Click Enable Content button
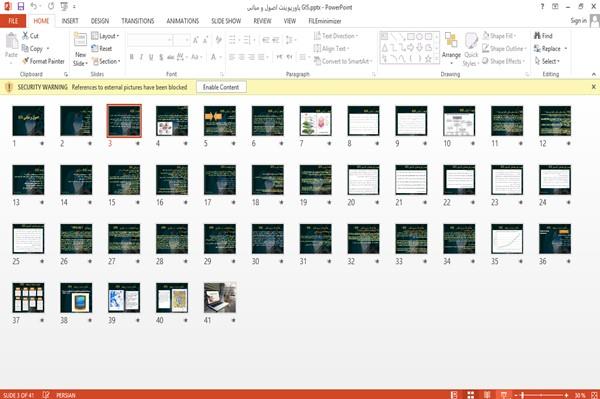The height and width of the screenshot is (399, 600). pyautogui.click(x=221, y=87)
